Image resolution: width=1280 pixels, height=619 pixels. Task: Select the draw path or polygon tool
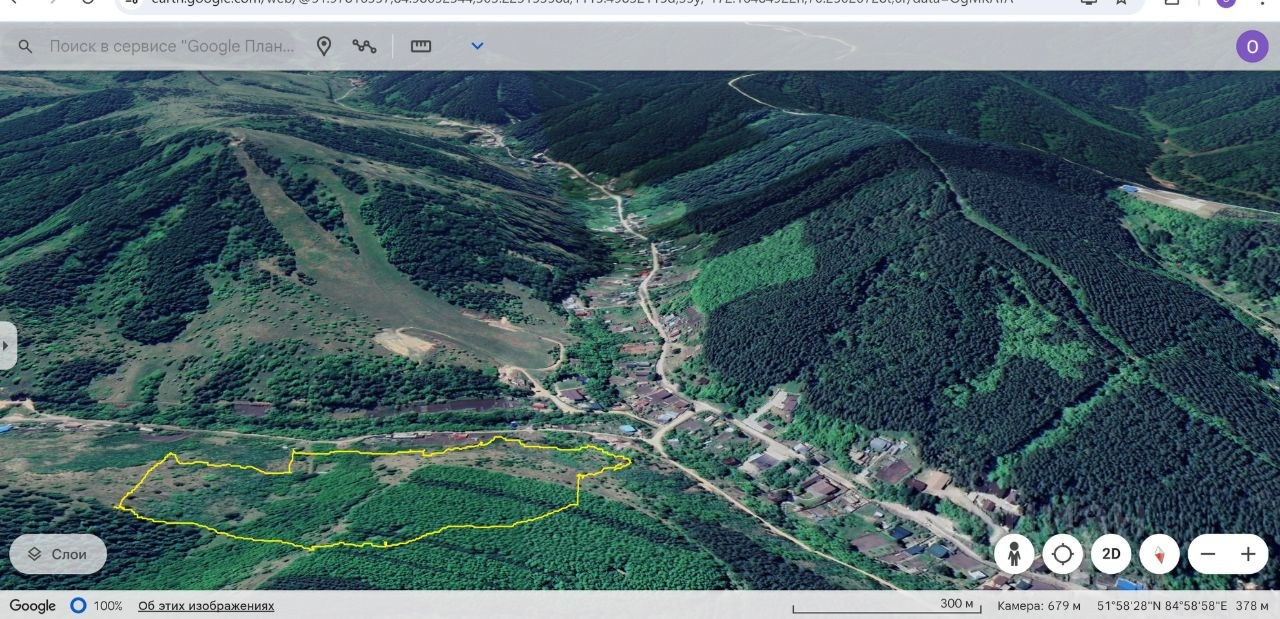[x=365, y=46]
